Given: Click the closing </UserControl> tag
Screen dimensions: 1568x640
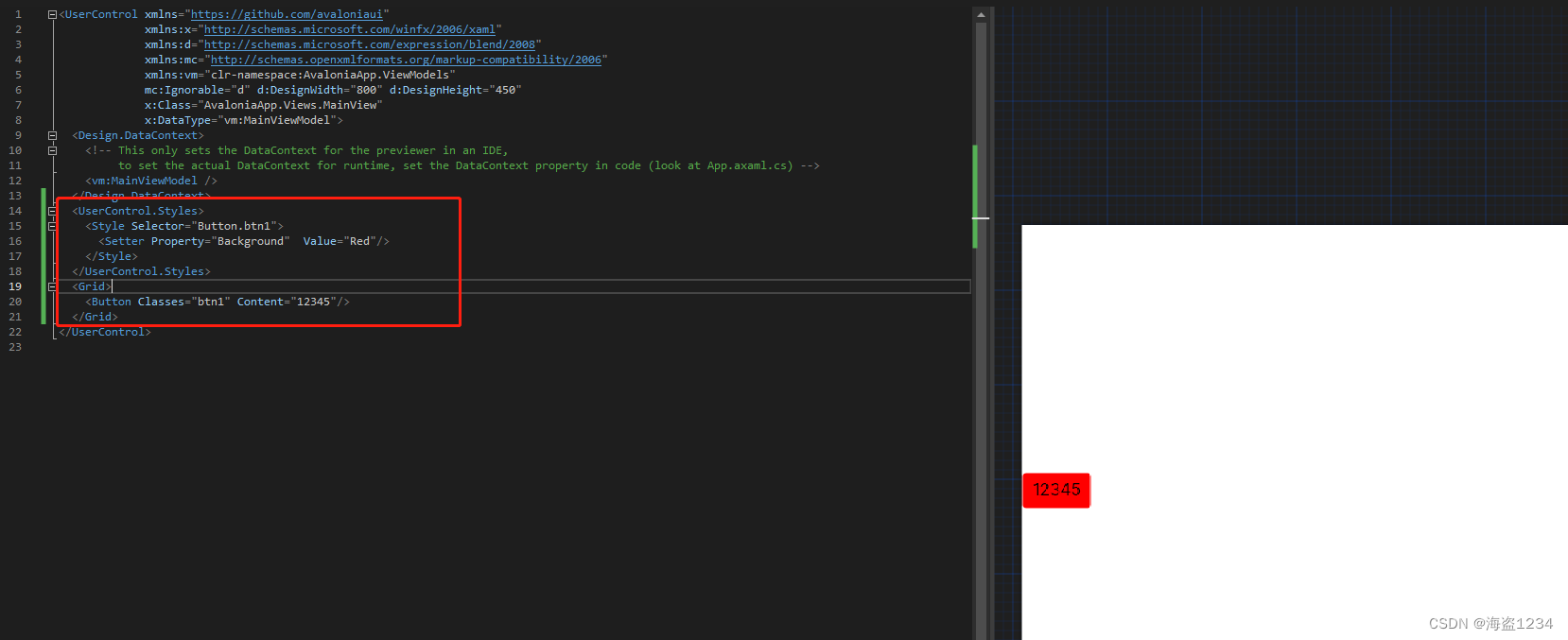Looking at the screenshot, I should coord(105,332).
